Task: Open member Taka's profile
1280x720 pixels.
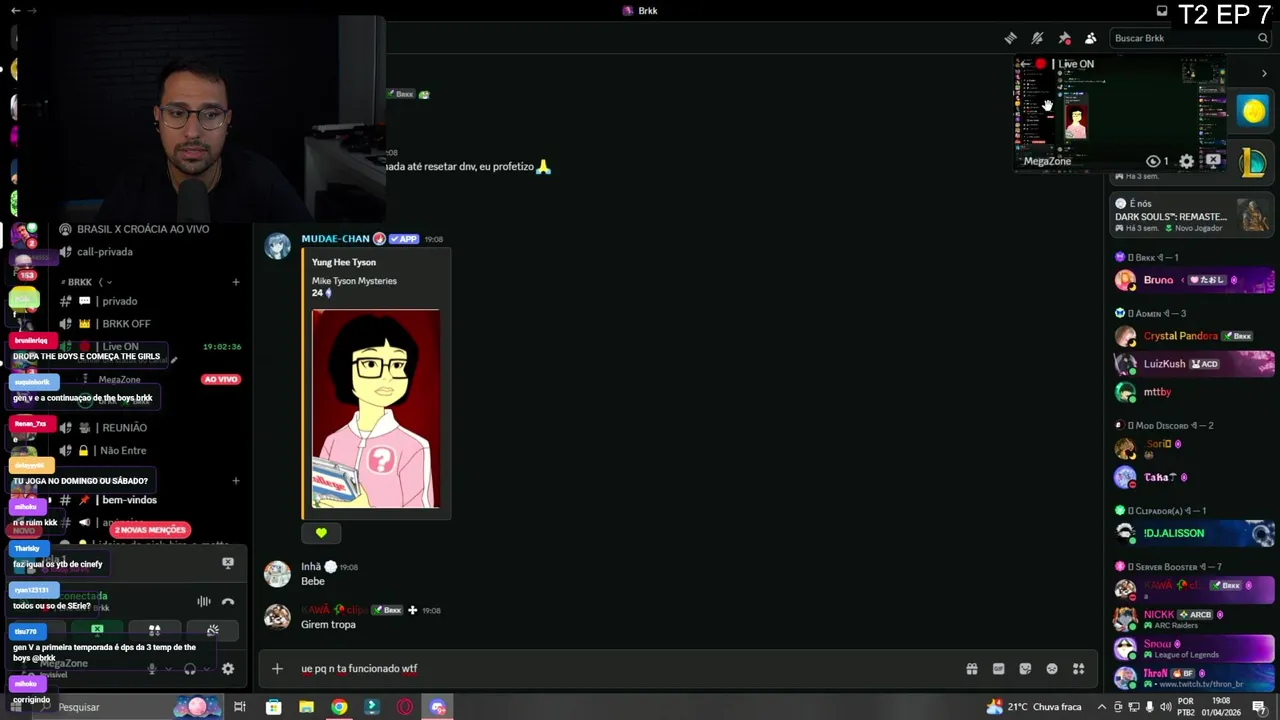Action: point(1193,477)
